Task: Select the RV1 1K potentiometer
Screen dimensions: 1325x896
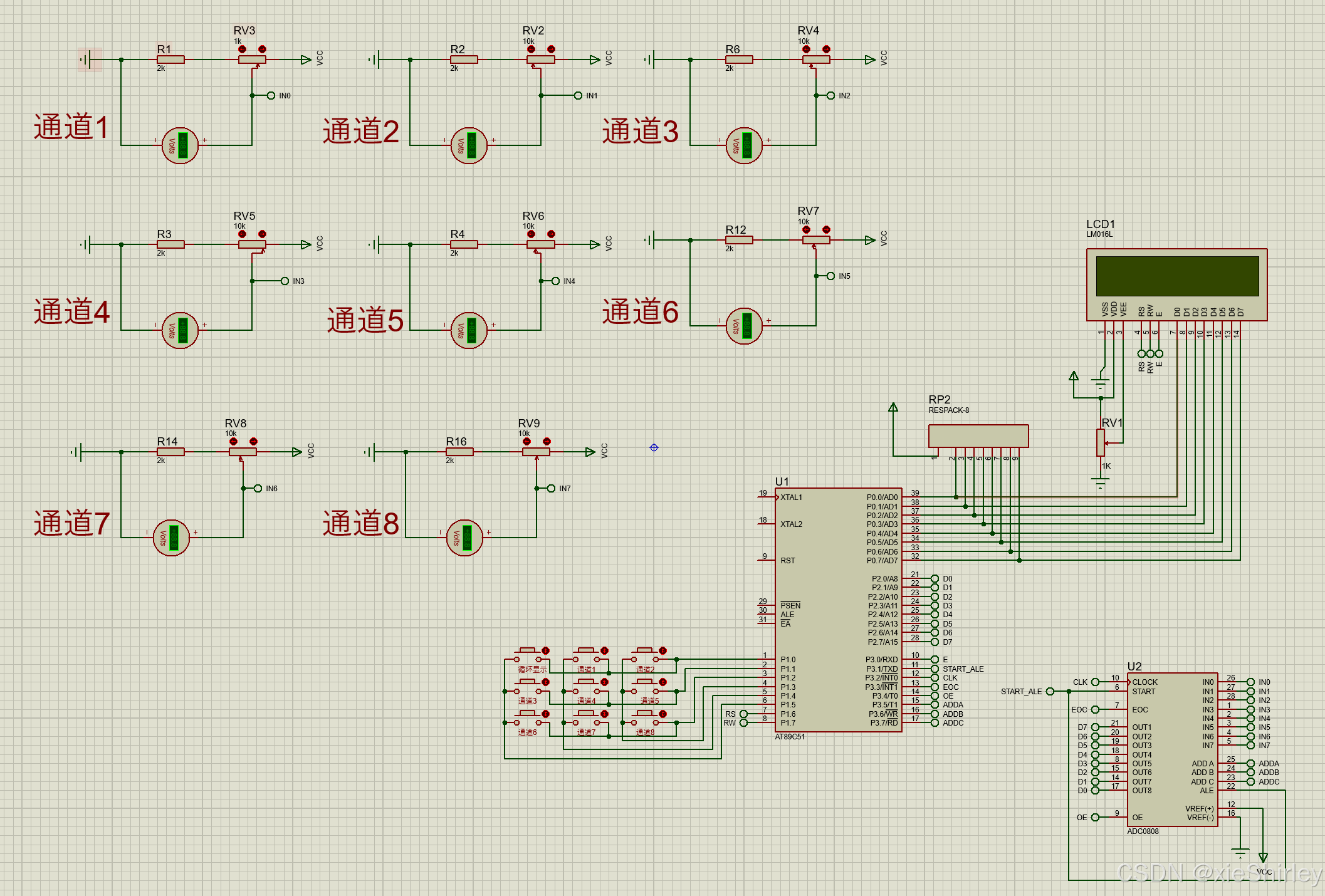Action: [x=1101, y=442]
